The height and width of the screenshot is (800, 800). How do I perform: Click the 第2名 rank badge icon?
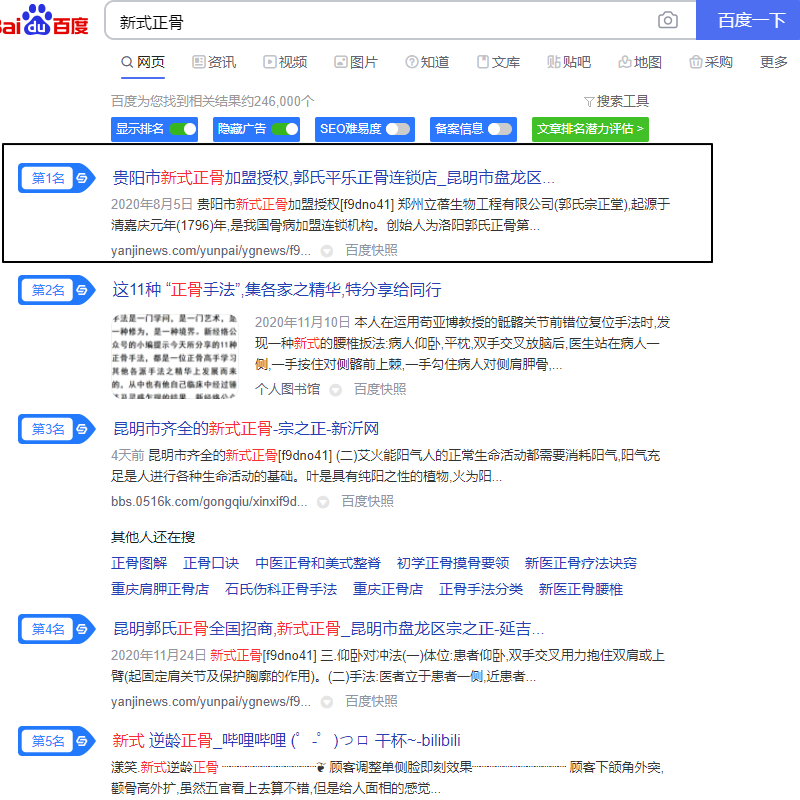pos(57,290)
